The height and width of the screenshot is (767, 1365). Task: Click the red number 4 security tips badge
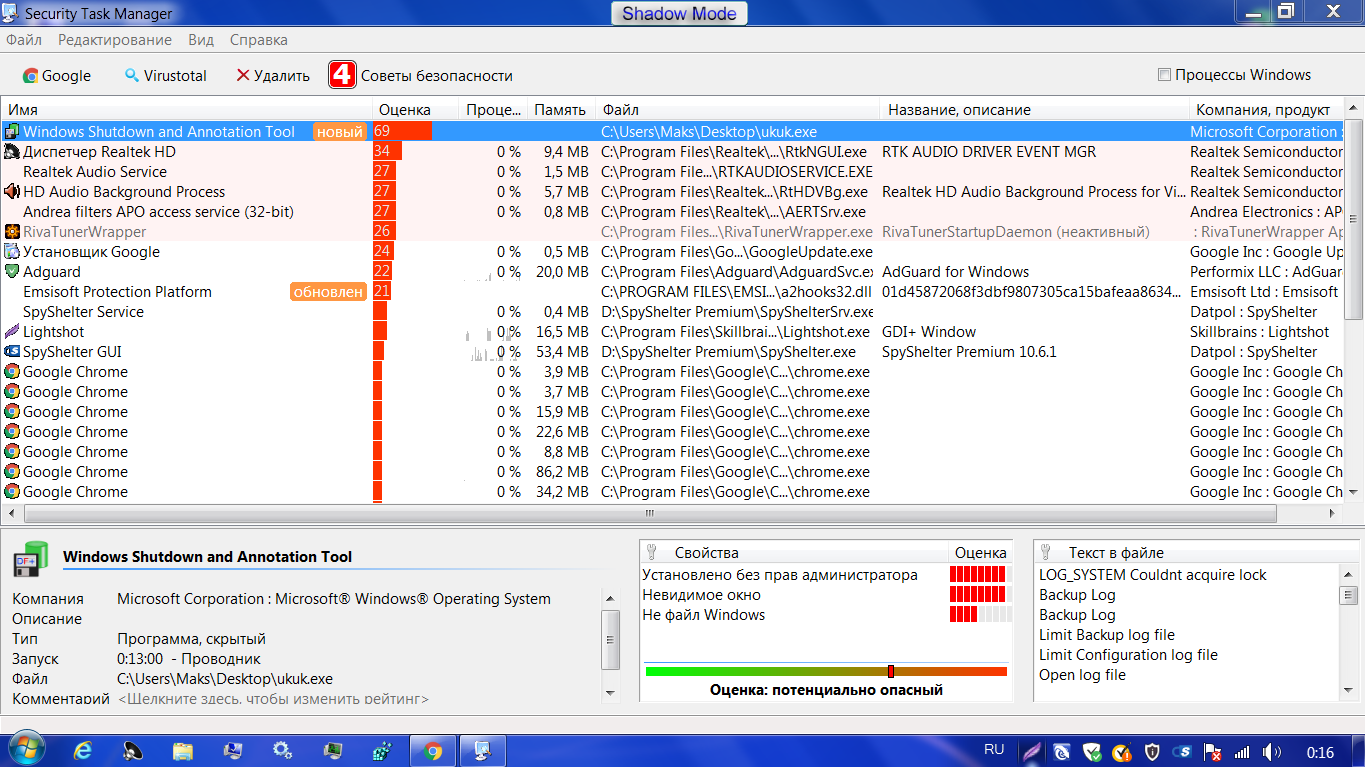[342, 75]
